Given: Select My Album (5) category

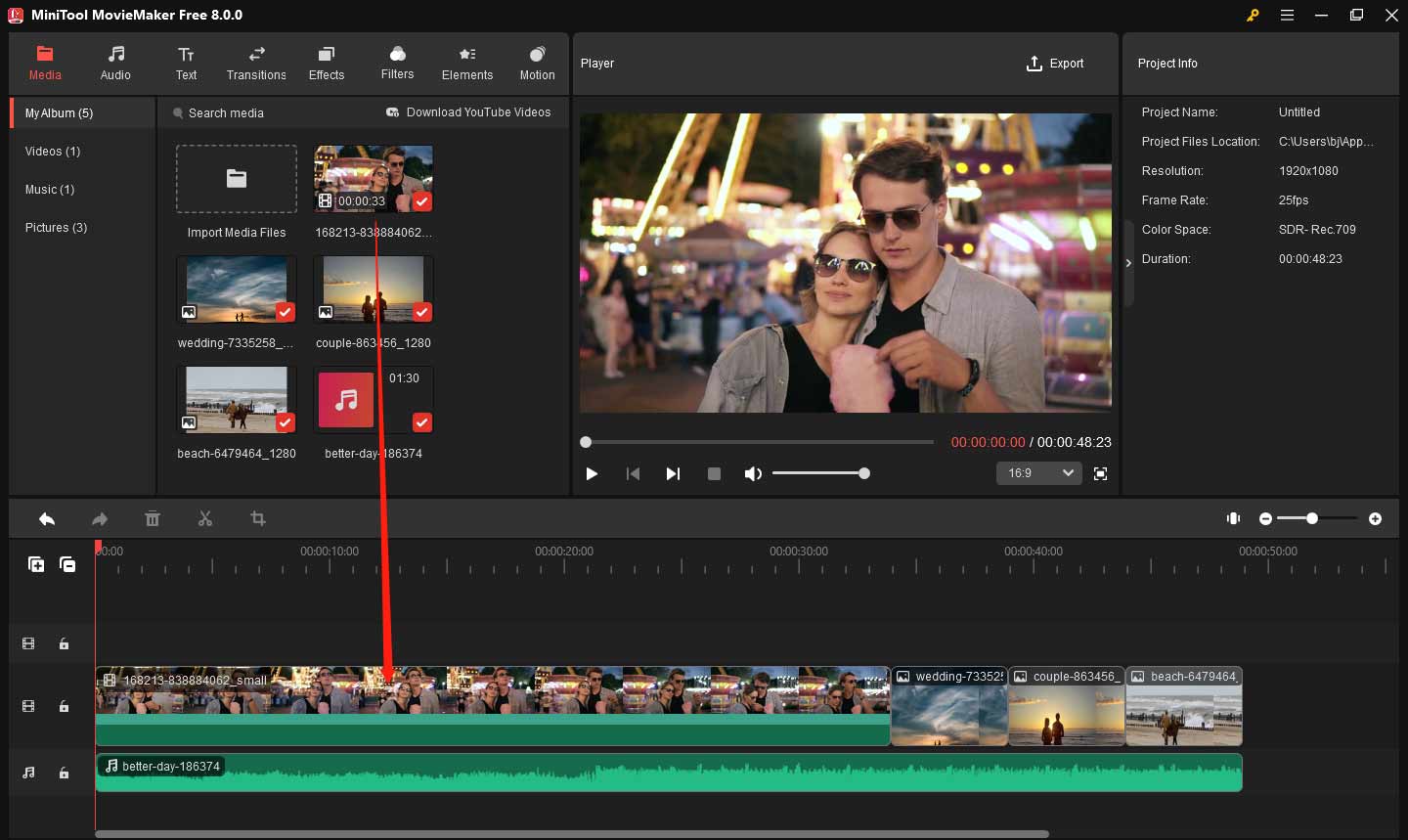Looking at the screenshot, I should coord(82,113).
